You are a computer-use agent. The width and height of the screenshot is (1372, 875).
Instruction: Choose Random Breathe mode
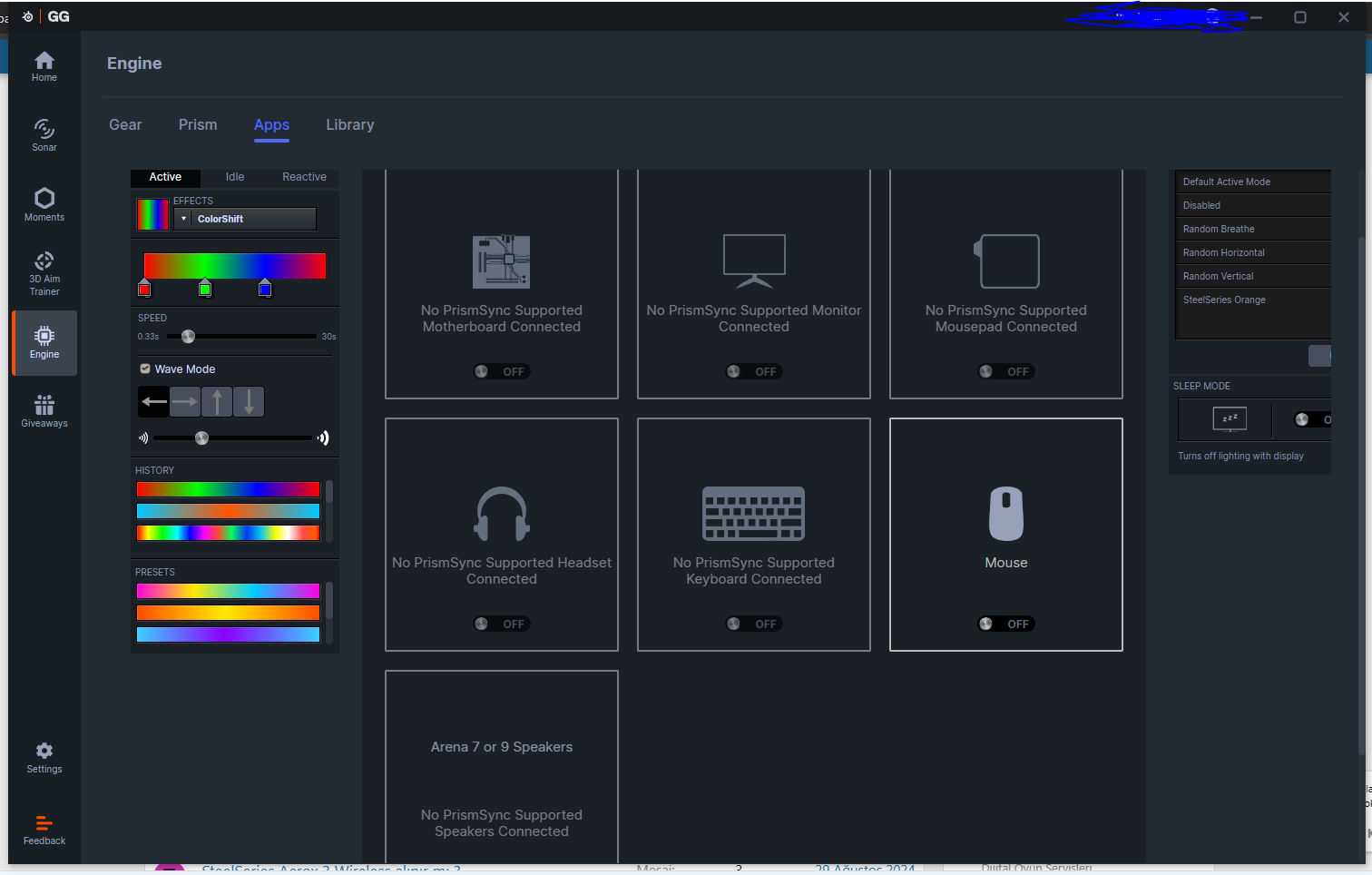coord(1253,229)
